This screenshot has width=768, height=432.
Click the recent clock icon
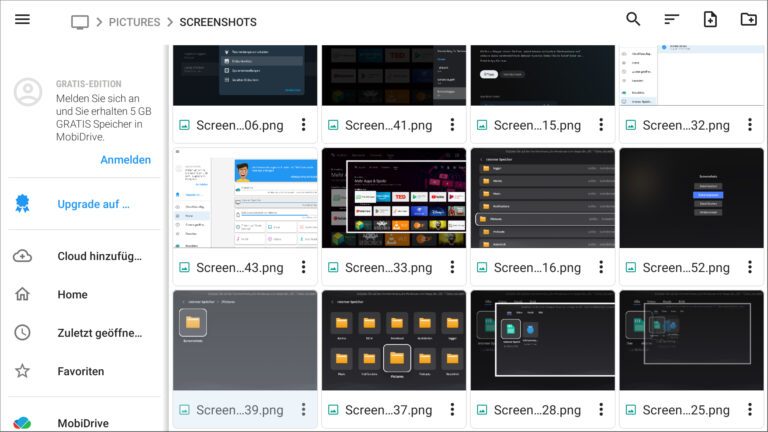coord(22,333)
